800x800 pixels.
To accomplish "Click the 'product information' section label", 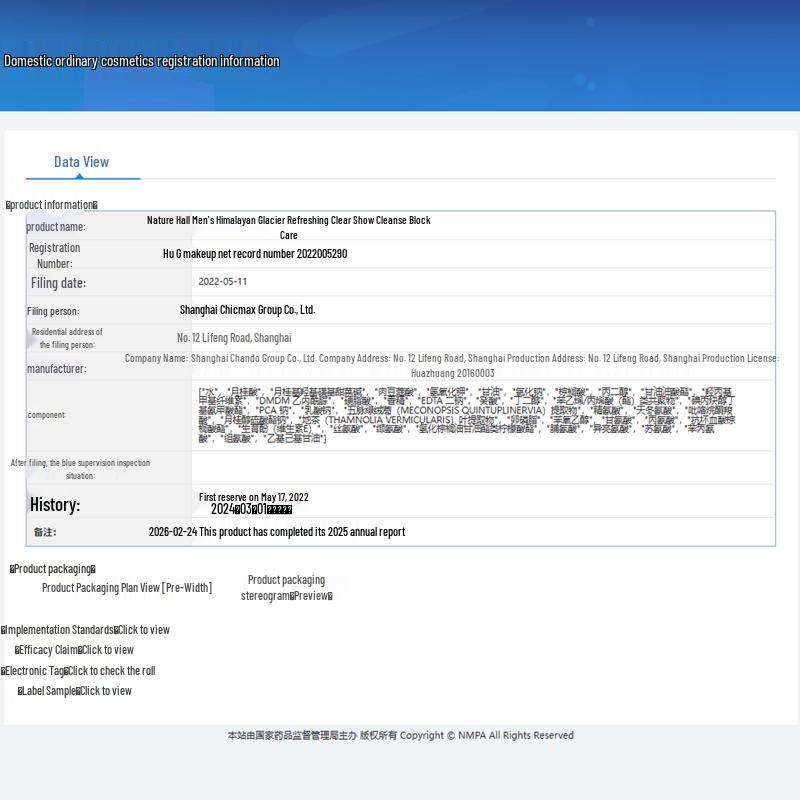I will pyautogui.click(x=52, y=205).
